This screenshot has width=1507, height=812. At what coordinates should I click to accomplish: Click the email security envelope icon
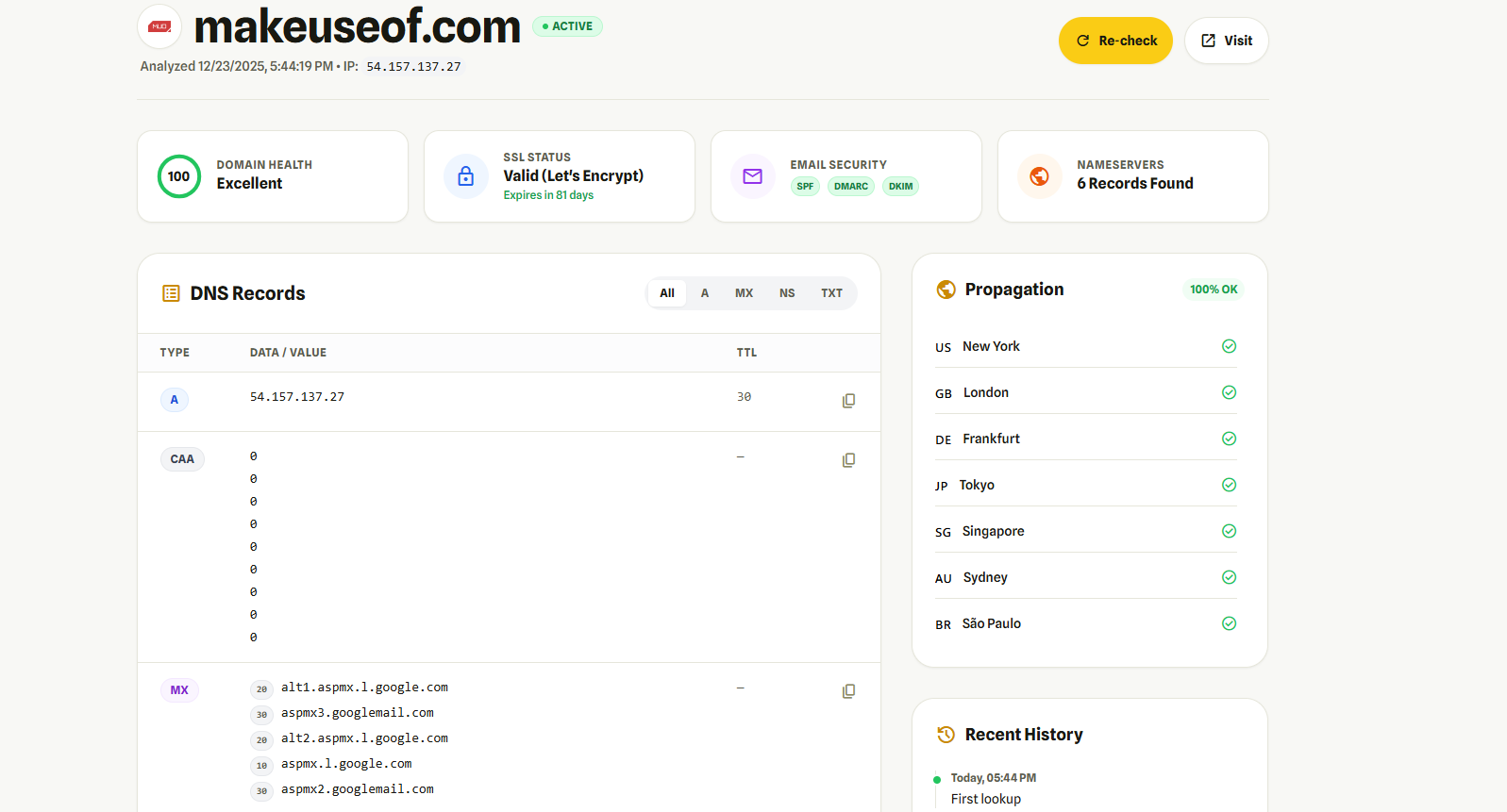coord(753,176)
